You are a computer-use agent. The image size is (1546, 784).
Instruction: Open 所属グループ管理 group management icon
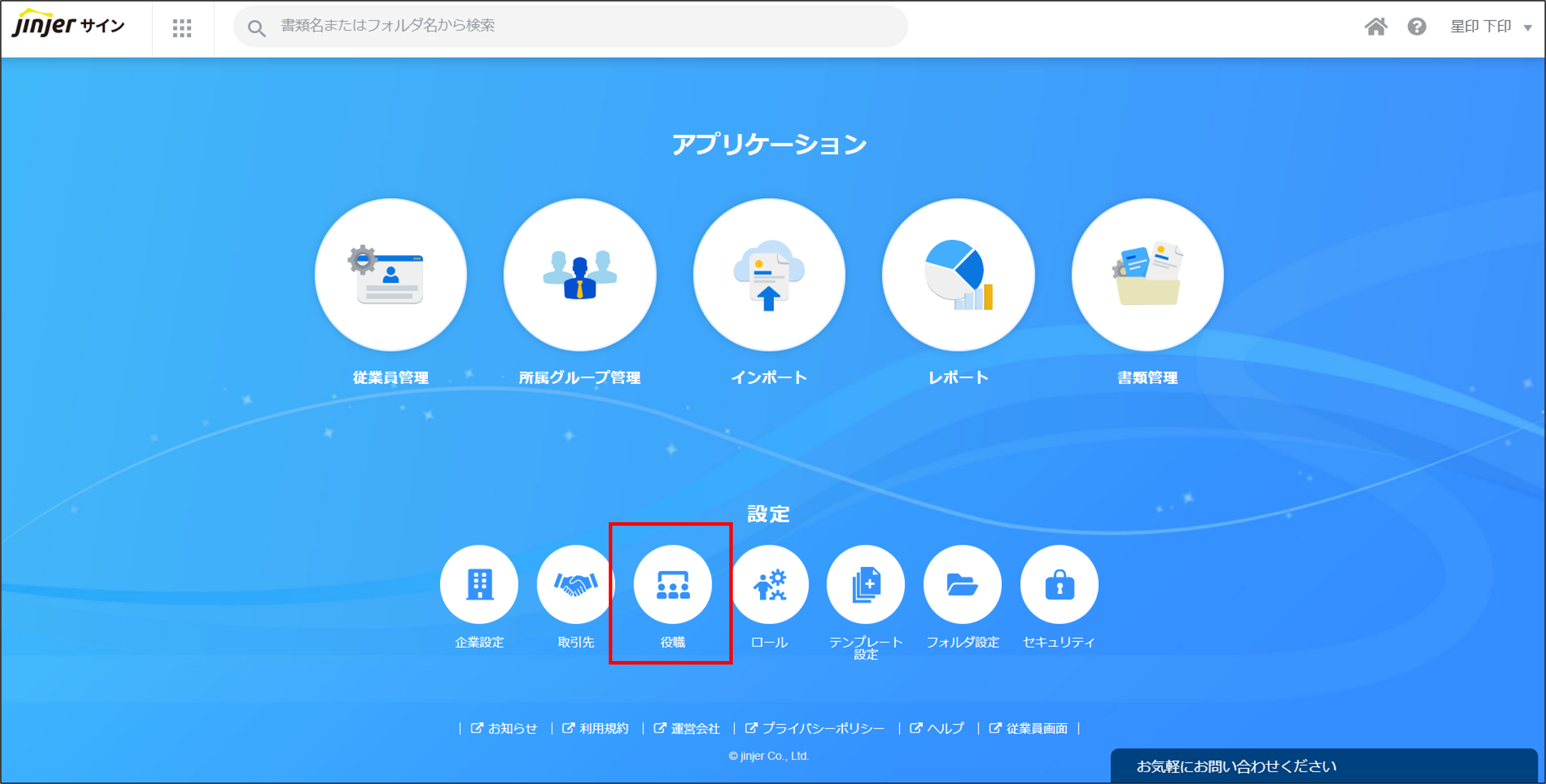pyautogui.click(x=580, y=275)
